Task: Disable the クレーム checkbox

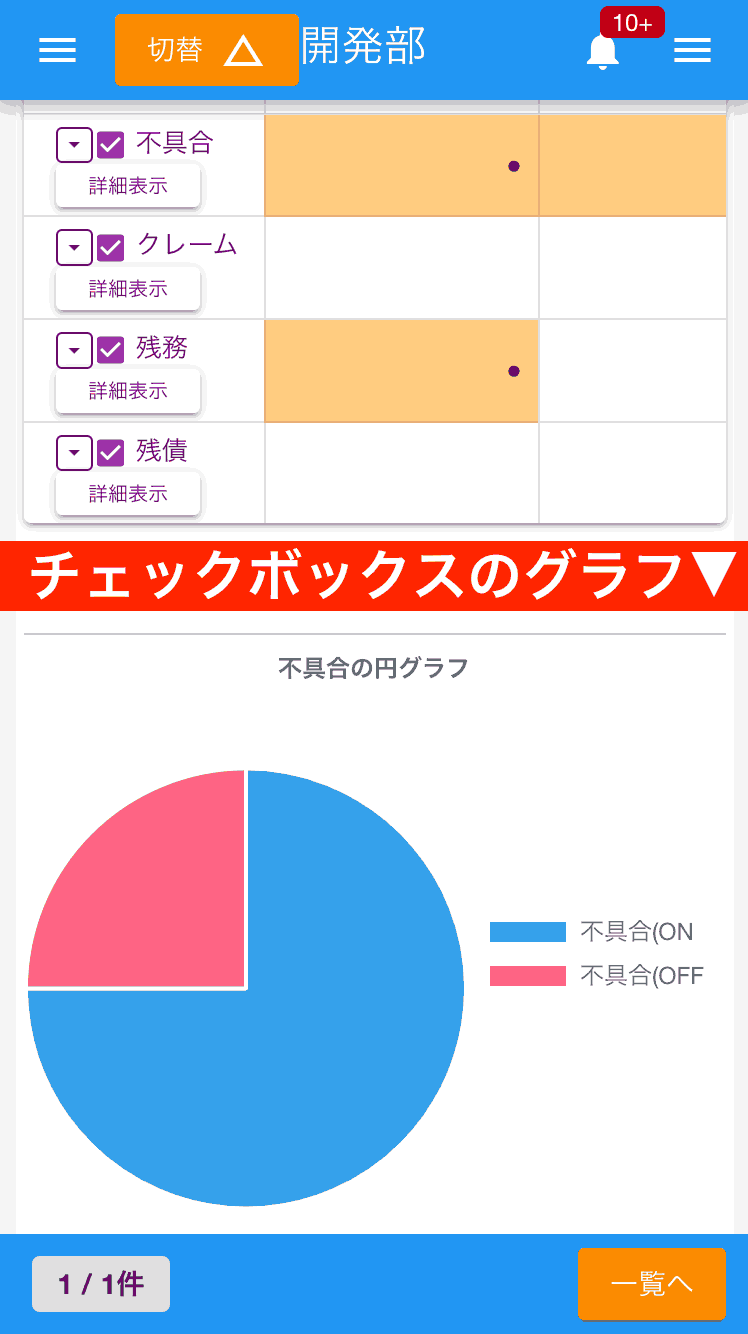Action: pyautogui.click(x=113, y=247)
